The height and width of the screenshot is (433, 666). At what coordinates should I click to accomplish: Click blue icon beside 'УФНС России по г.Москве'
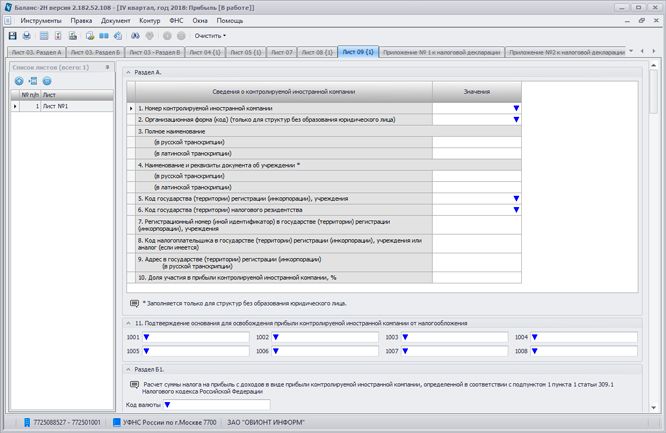(x=117, y=422)
